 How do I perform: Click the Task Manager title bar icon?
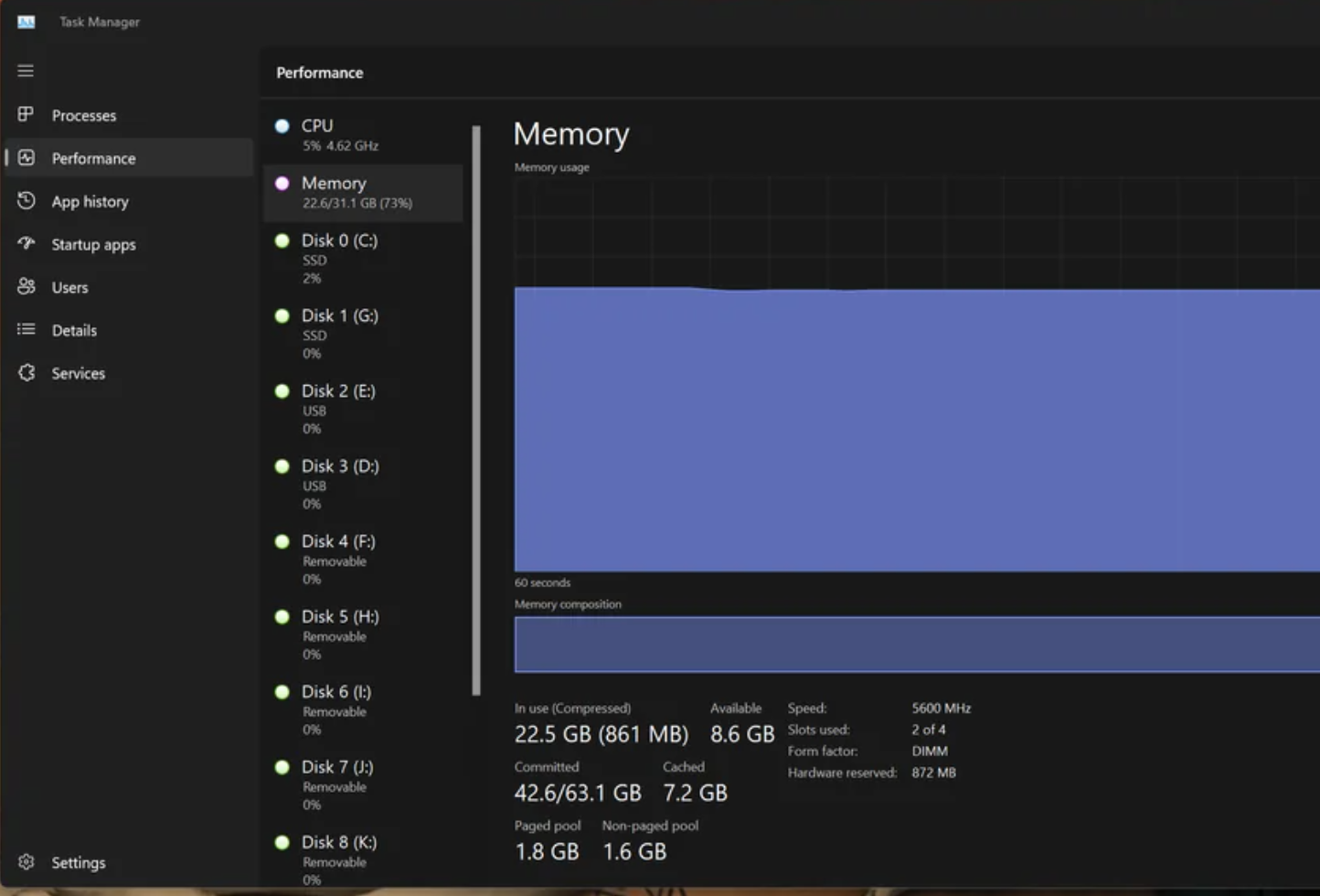25,22
